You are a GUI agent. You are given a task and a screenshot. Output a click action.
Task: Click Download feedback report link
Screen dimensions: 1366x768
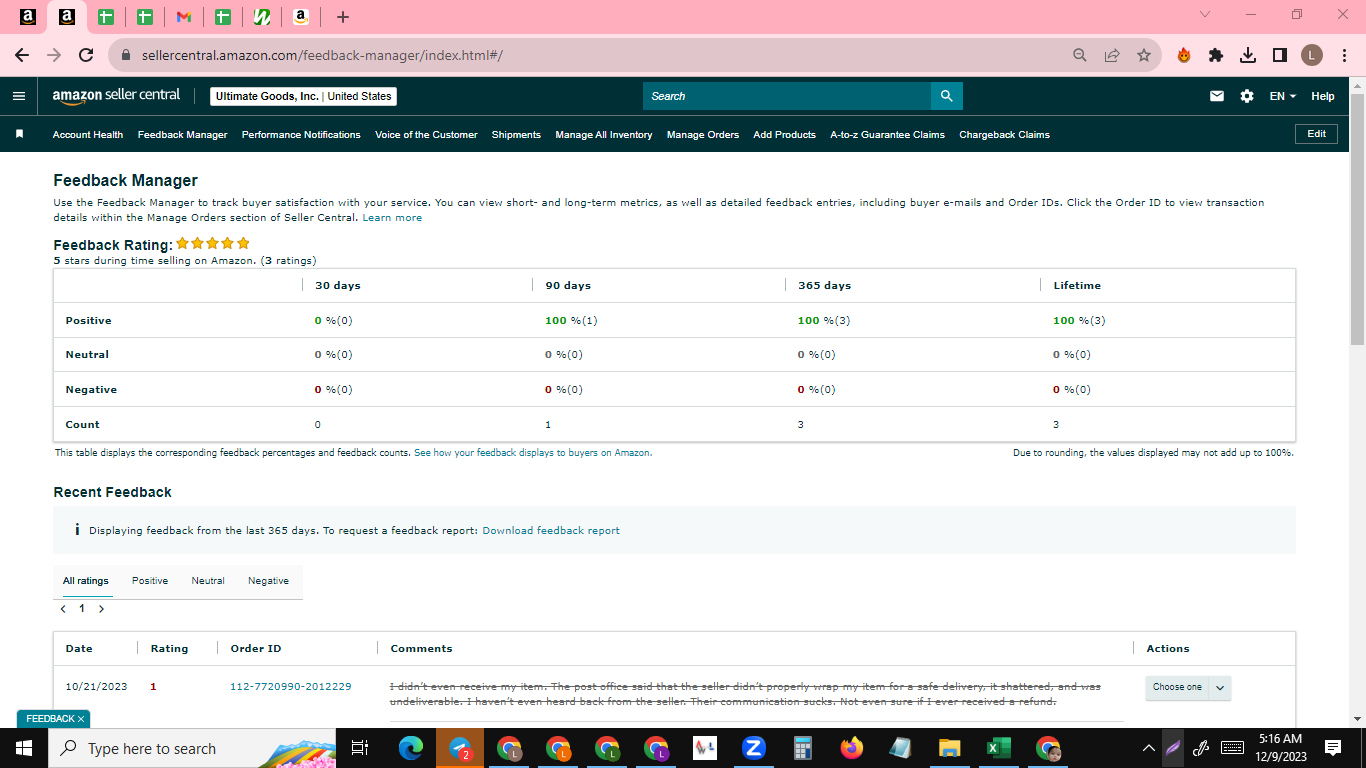[551, 530]
